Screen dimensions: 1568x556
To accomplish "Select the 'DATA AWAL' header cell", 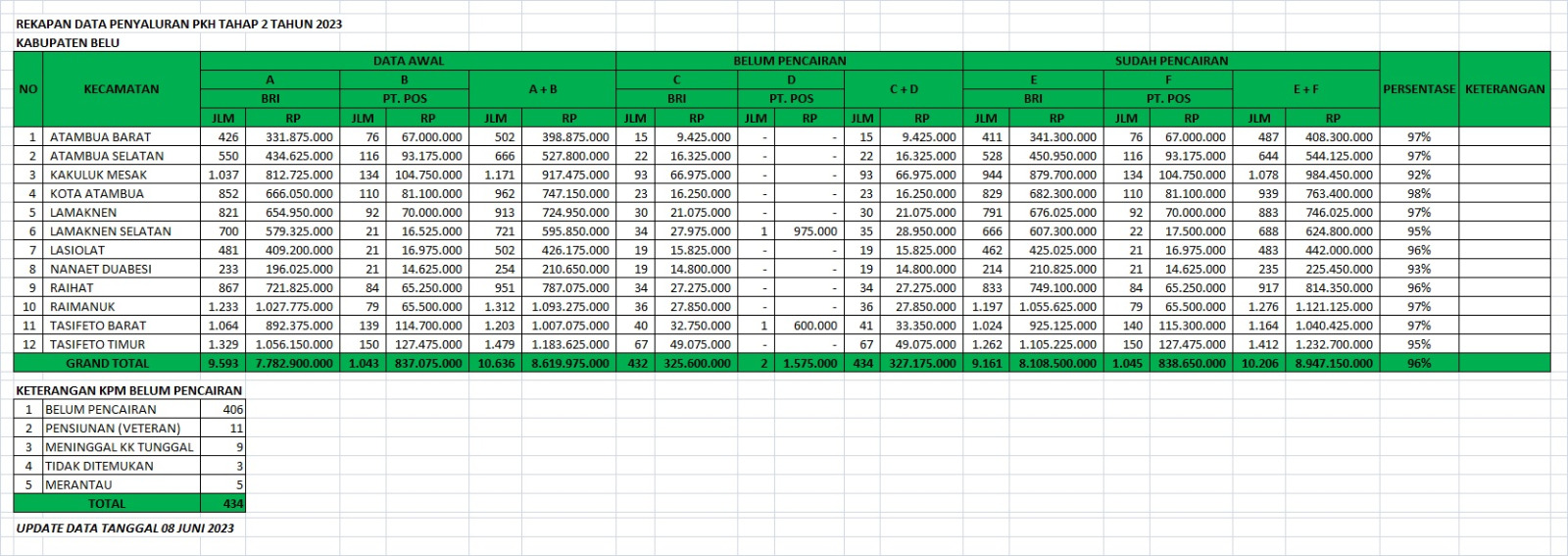I will [x=409, y=61].
